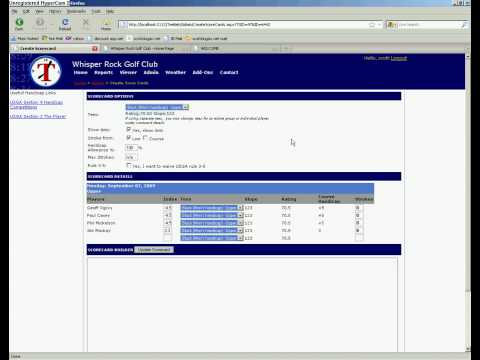Screen dimensions: 480x360
Task: Open the tees dropdown for Phil Mickelson
Action: [x=212, y=223]
